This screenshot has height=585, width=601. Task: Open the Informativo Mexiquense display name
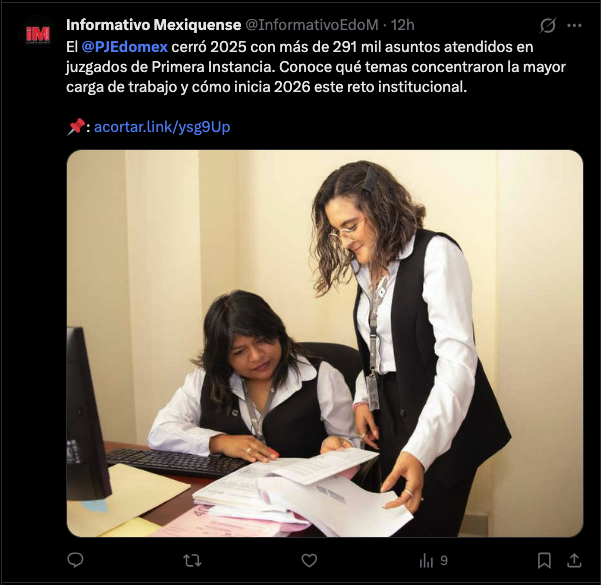[x=153, y=25]
